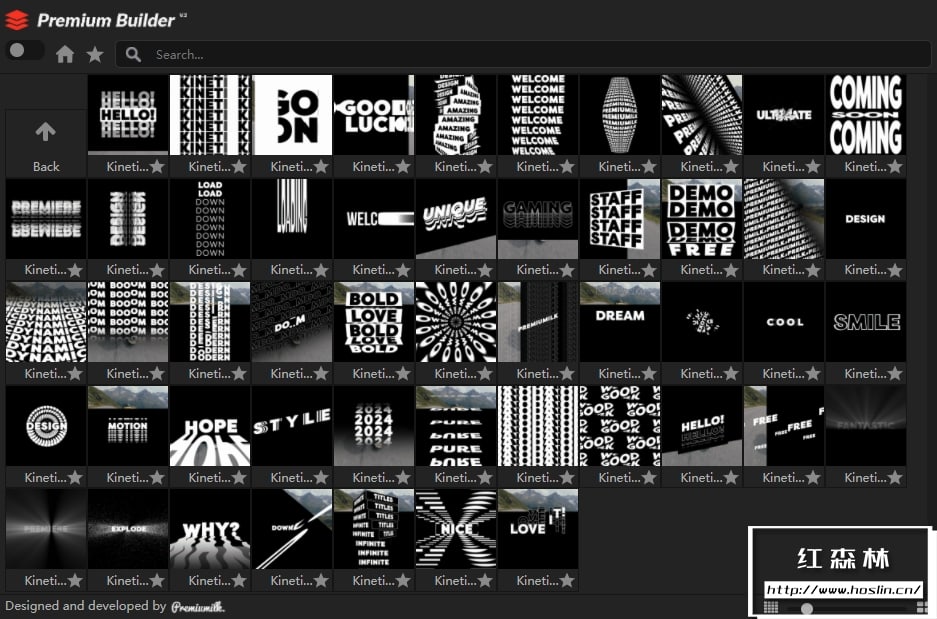Open the GO ON thumbnail
Viewport: 937px width, 619px height.
coord(292,115)
